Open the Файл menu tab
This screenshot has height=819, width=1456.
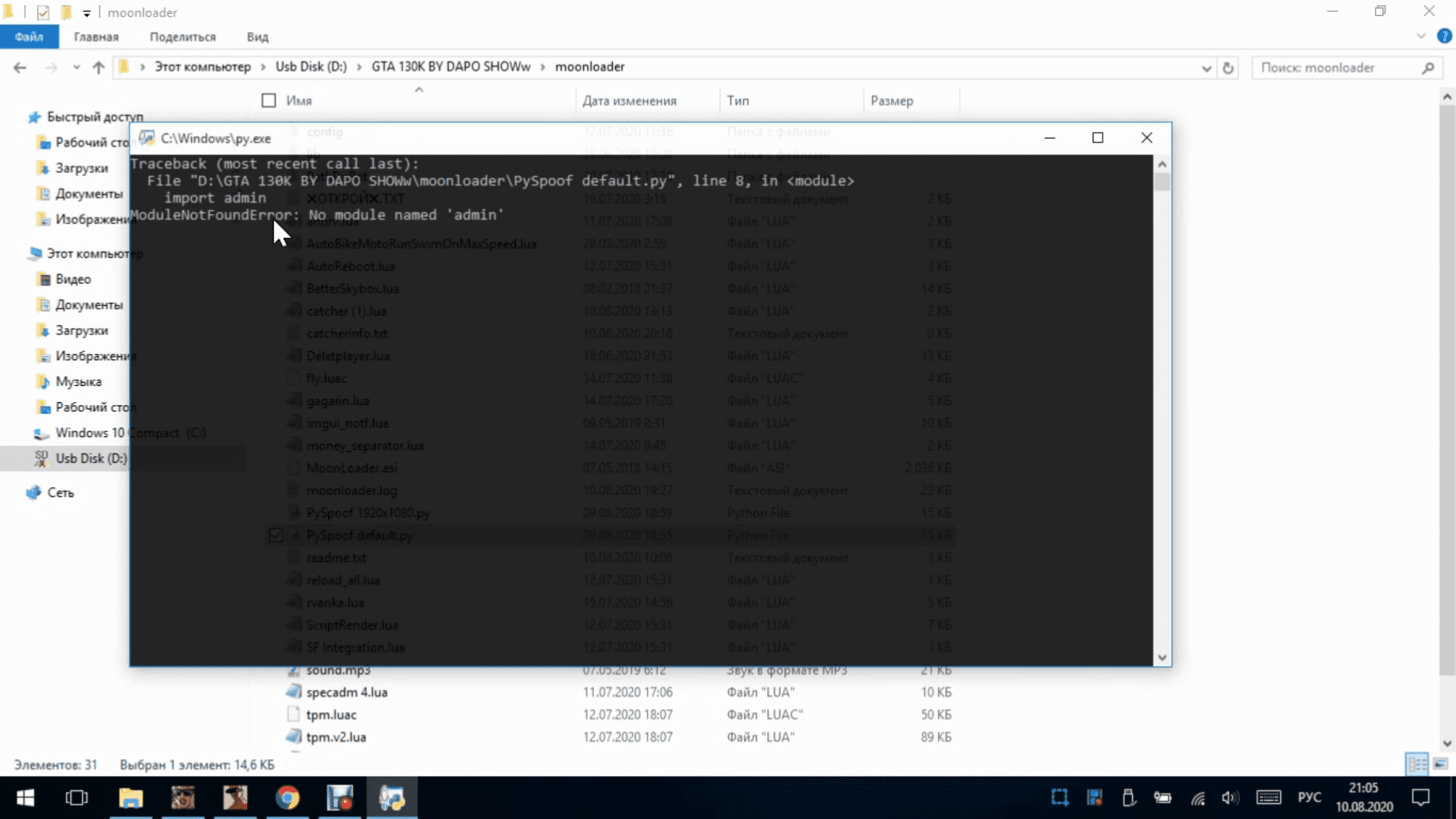pos(29,36)
